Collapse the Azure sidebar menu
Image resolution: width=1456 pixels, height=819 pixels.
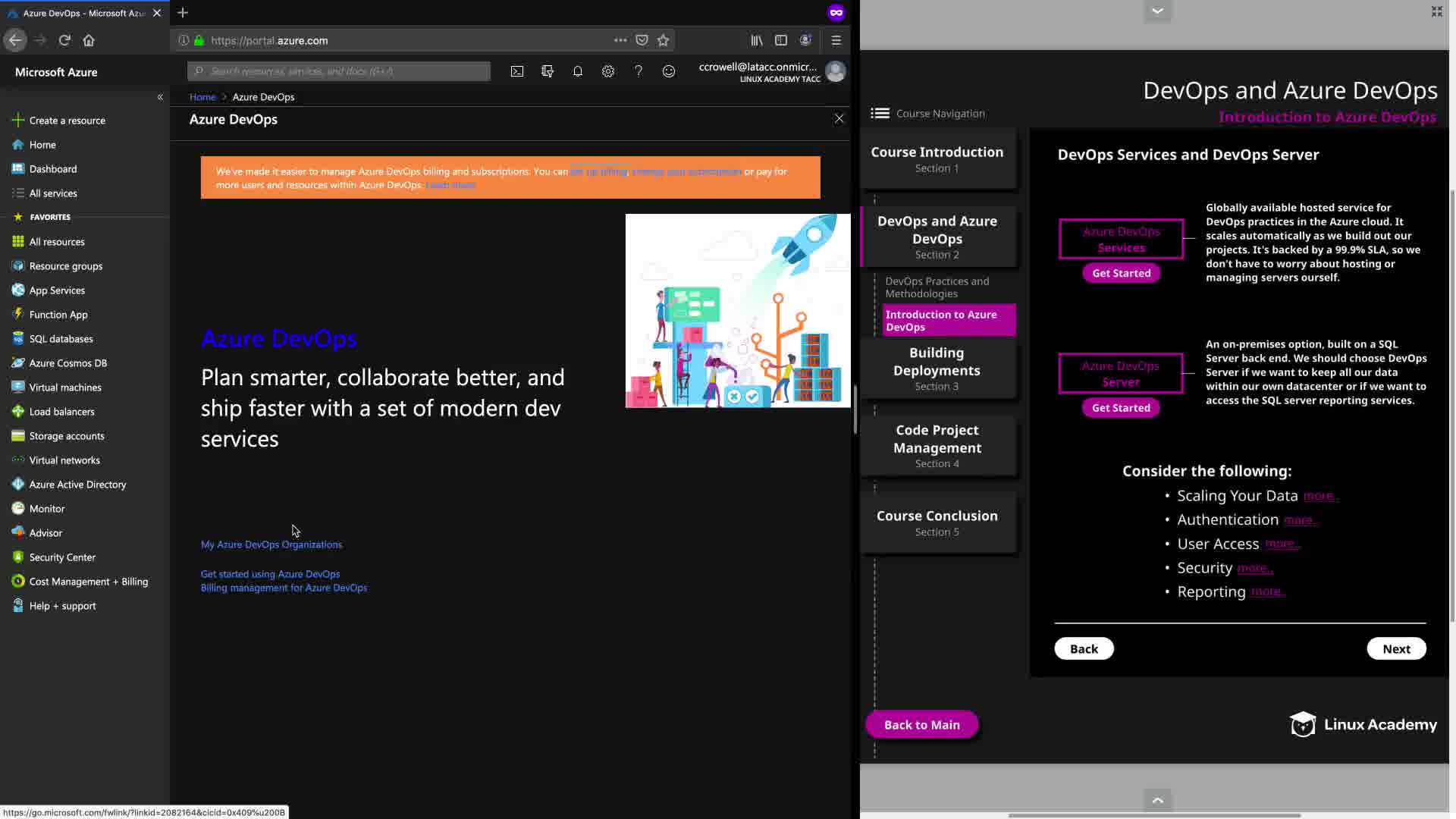click(x=160, y=97)
